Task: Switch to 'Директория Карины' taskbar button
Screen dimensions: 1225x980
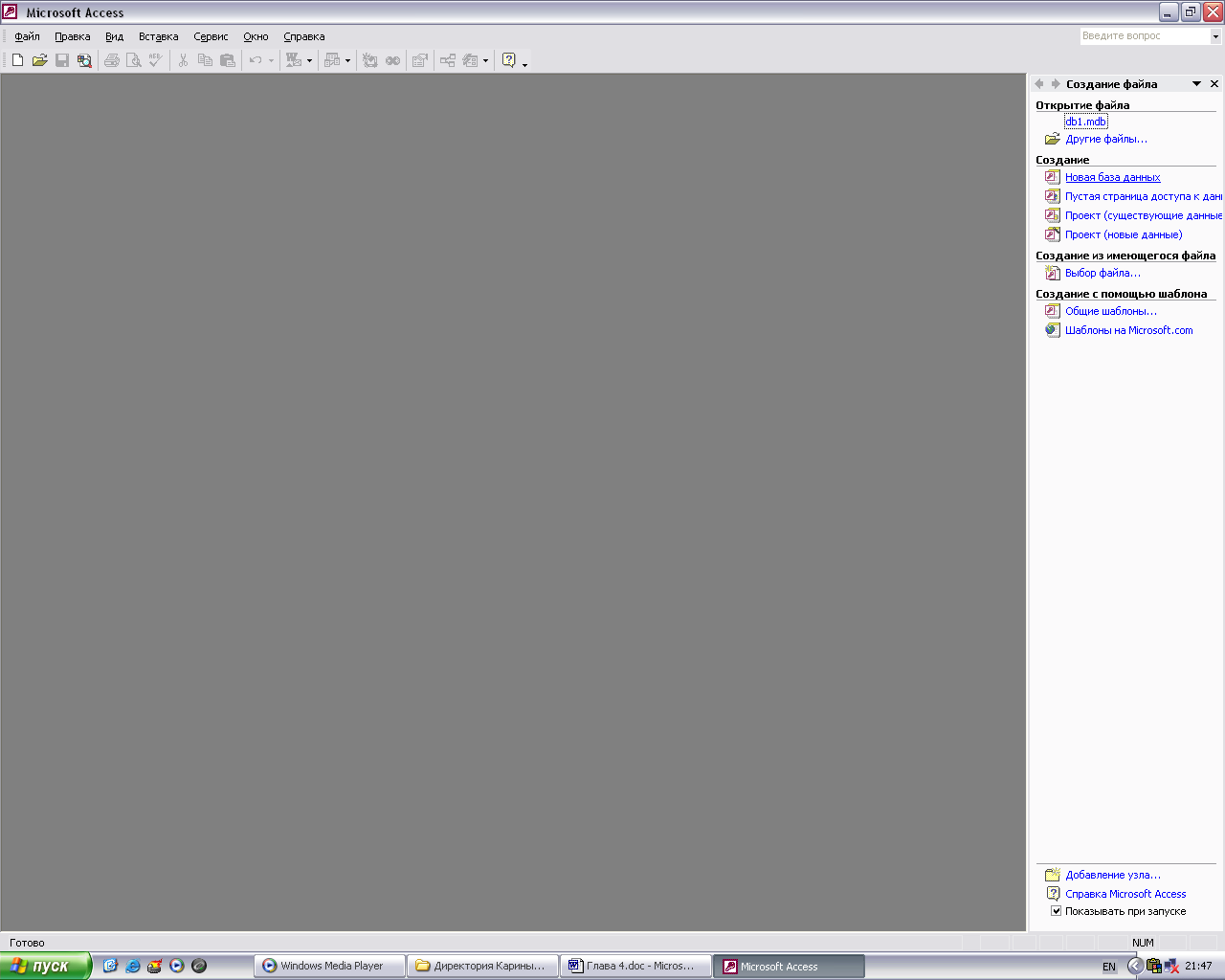Action: coord(483,966)
